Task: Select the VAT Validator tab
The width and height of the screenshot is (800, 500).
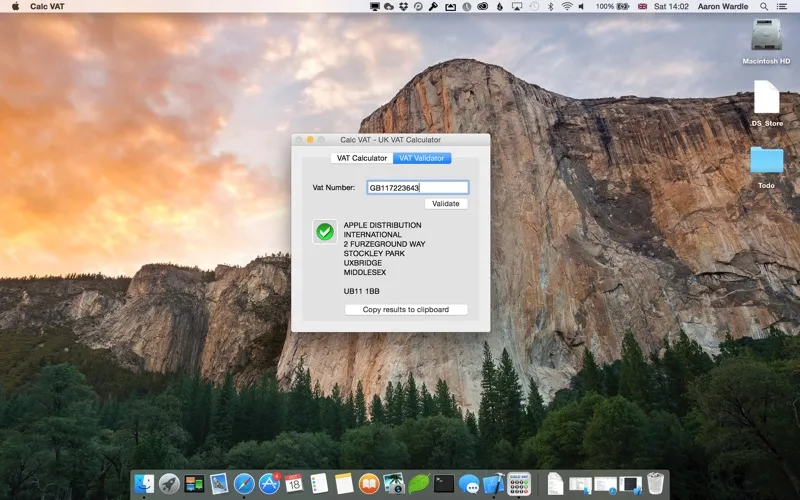Action: [422, 158]
